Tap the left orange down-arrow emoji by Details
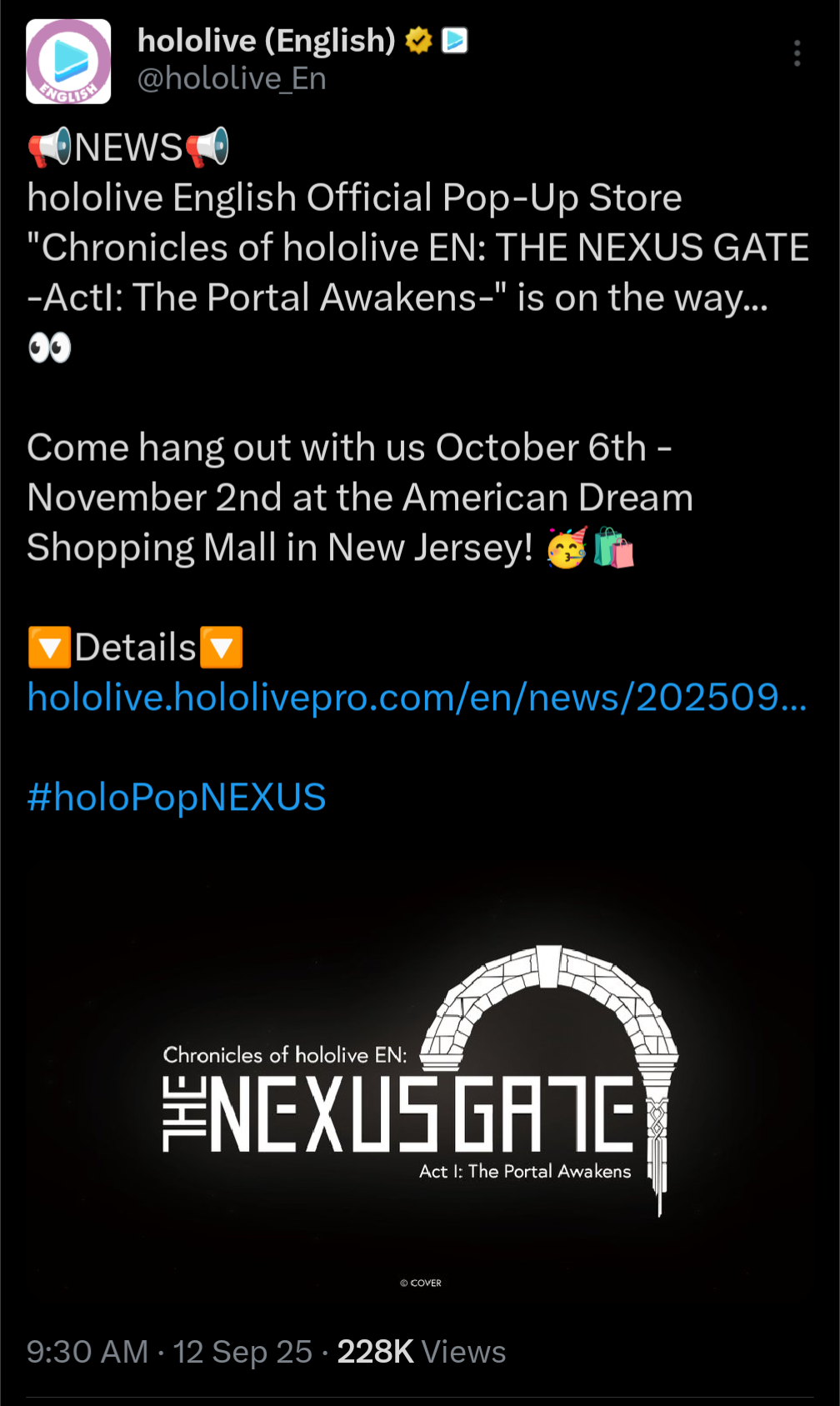 49,648
